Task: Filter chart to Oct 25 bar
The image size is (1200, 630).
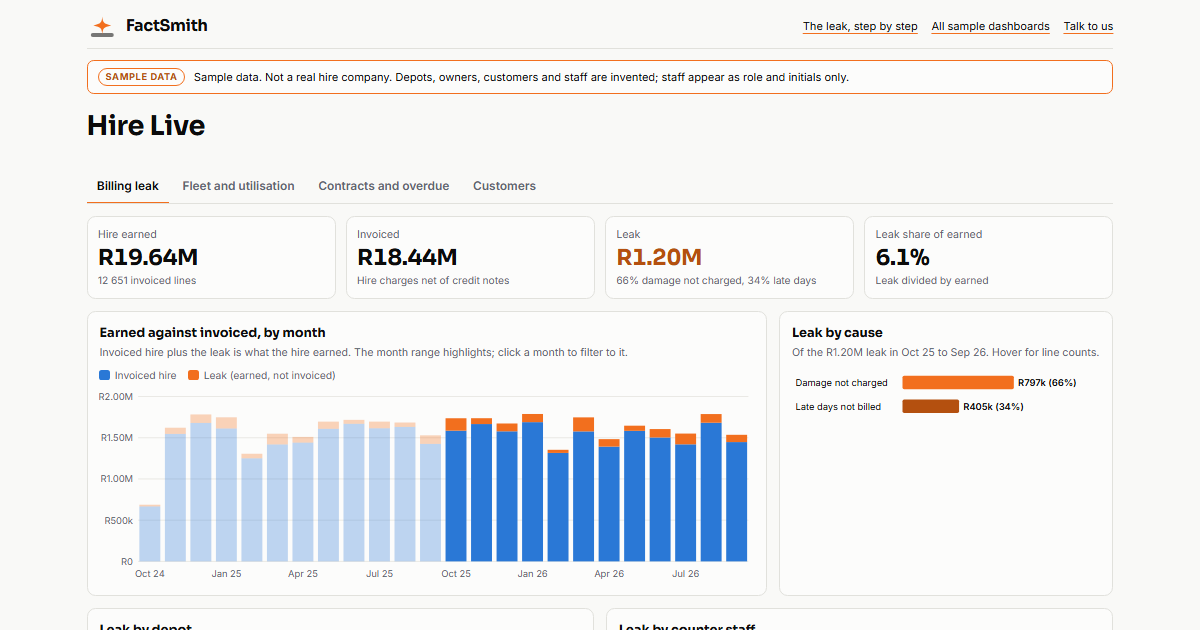Action: pyautogui.click(x=456, y=490)
